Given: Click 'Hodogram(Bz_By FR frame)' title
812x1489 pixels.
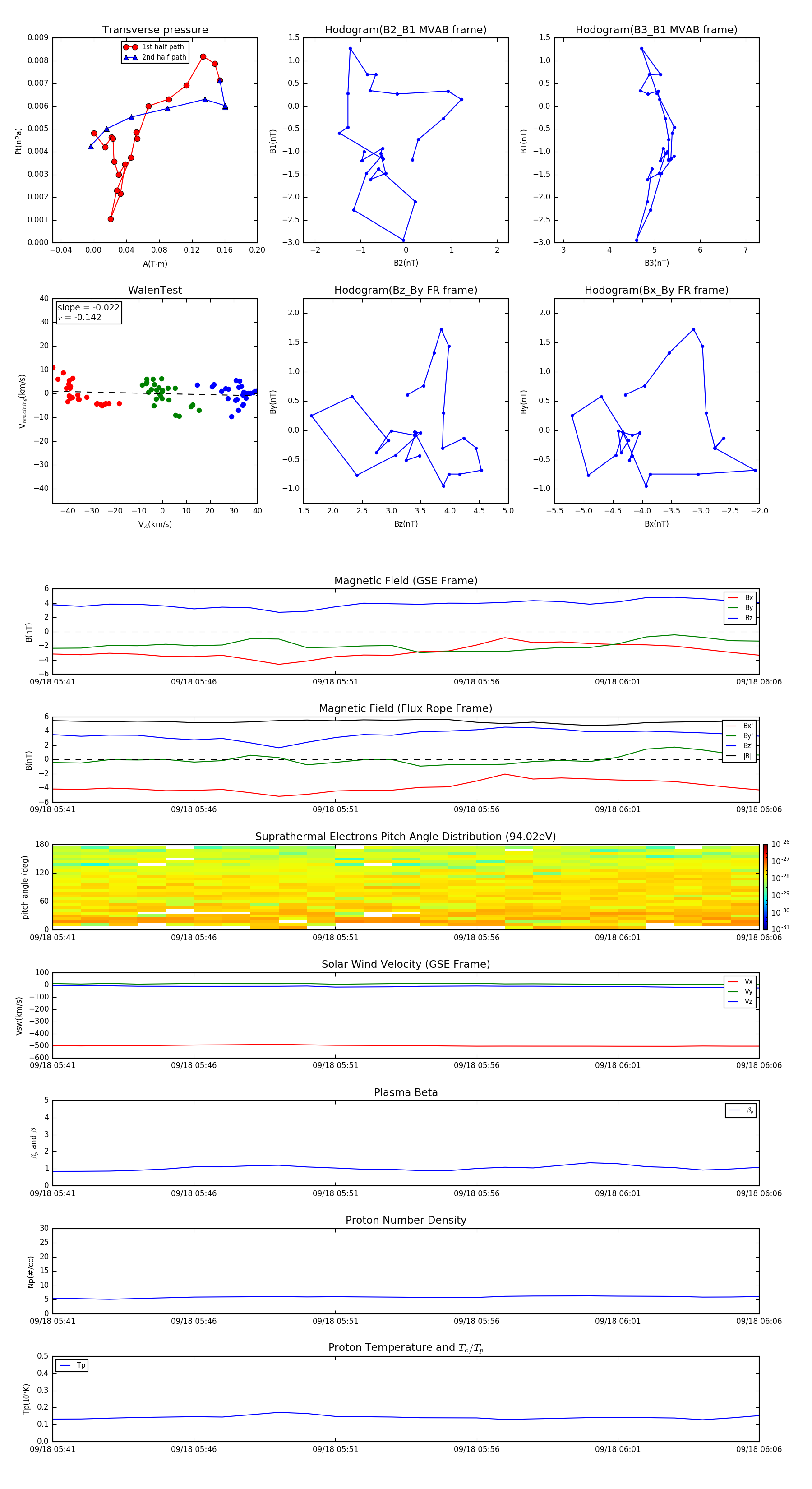Looking at the screenshot, I should 406,290.
